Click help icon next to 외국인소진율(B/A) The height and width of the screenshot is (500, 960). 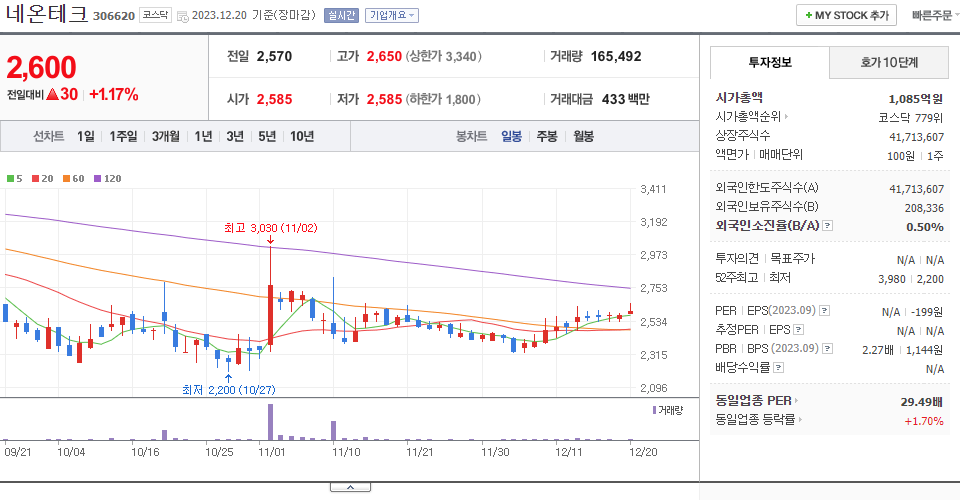(827, 226)
